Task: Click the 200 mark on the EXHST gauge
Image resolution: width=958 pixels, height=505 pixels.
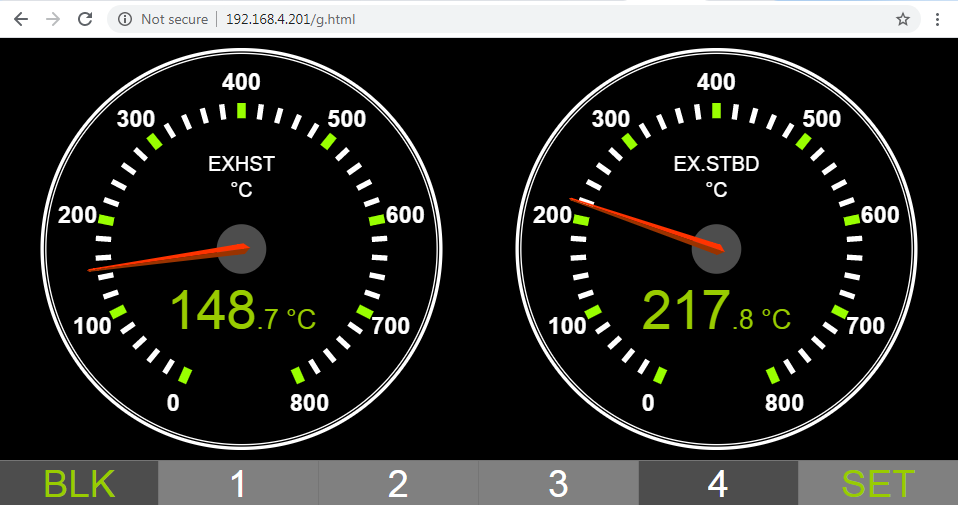Action: (x=78, y=215)
